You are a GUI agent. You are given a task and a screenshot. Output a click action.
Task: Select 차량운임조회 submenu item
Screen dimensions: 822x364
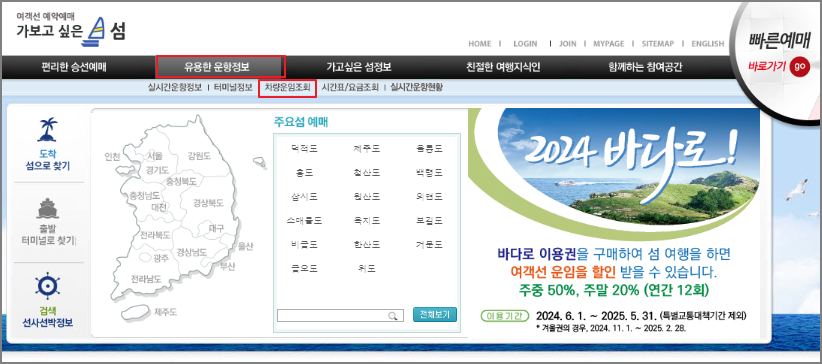click(x=288, y=88)
